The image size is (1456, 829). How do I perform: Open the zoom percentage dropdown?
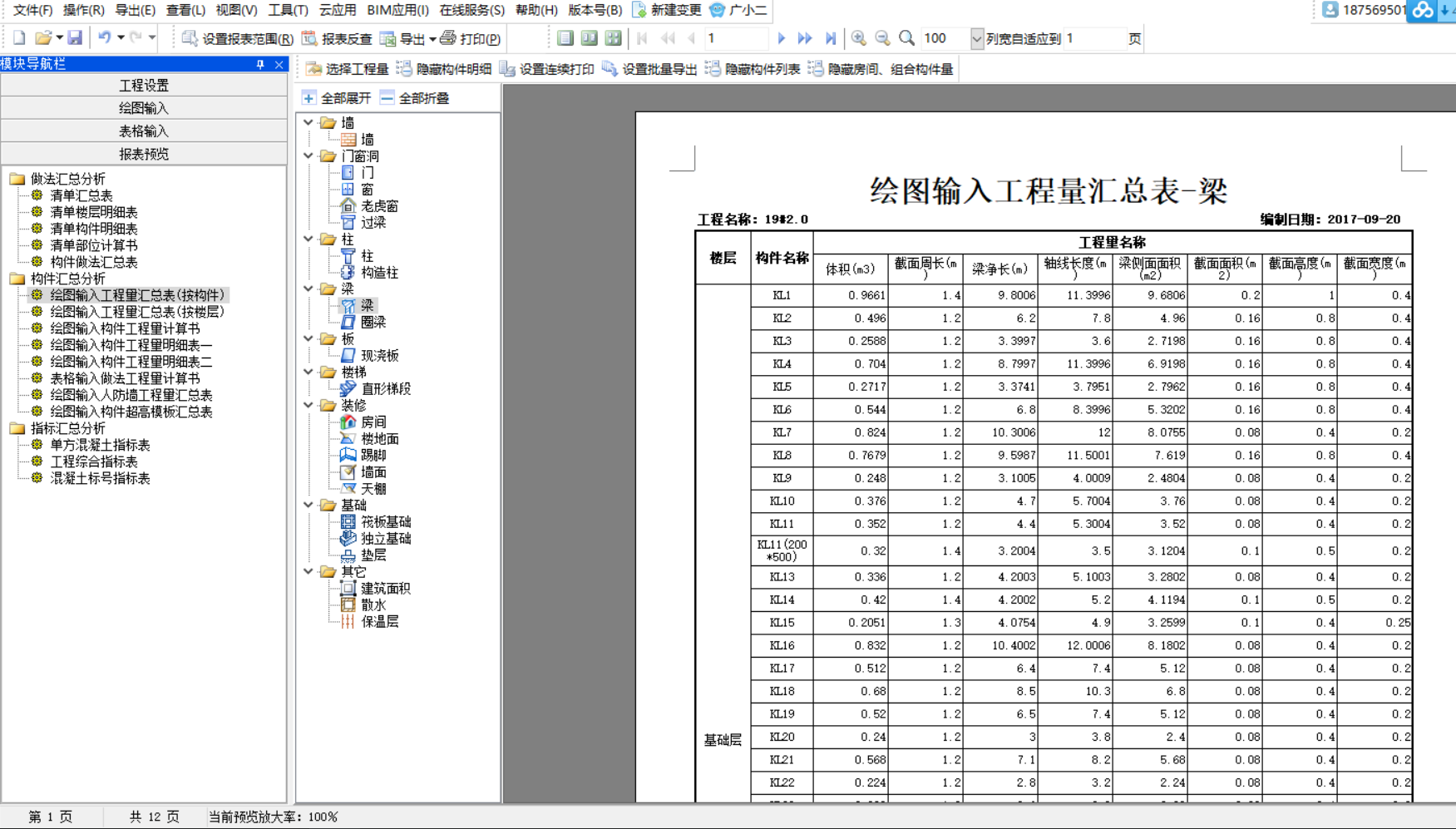[977, 38]
